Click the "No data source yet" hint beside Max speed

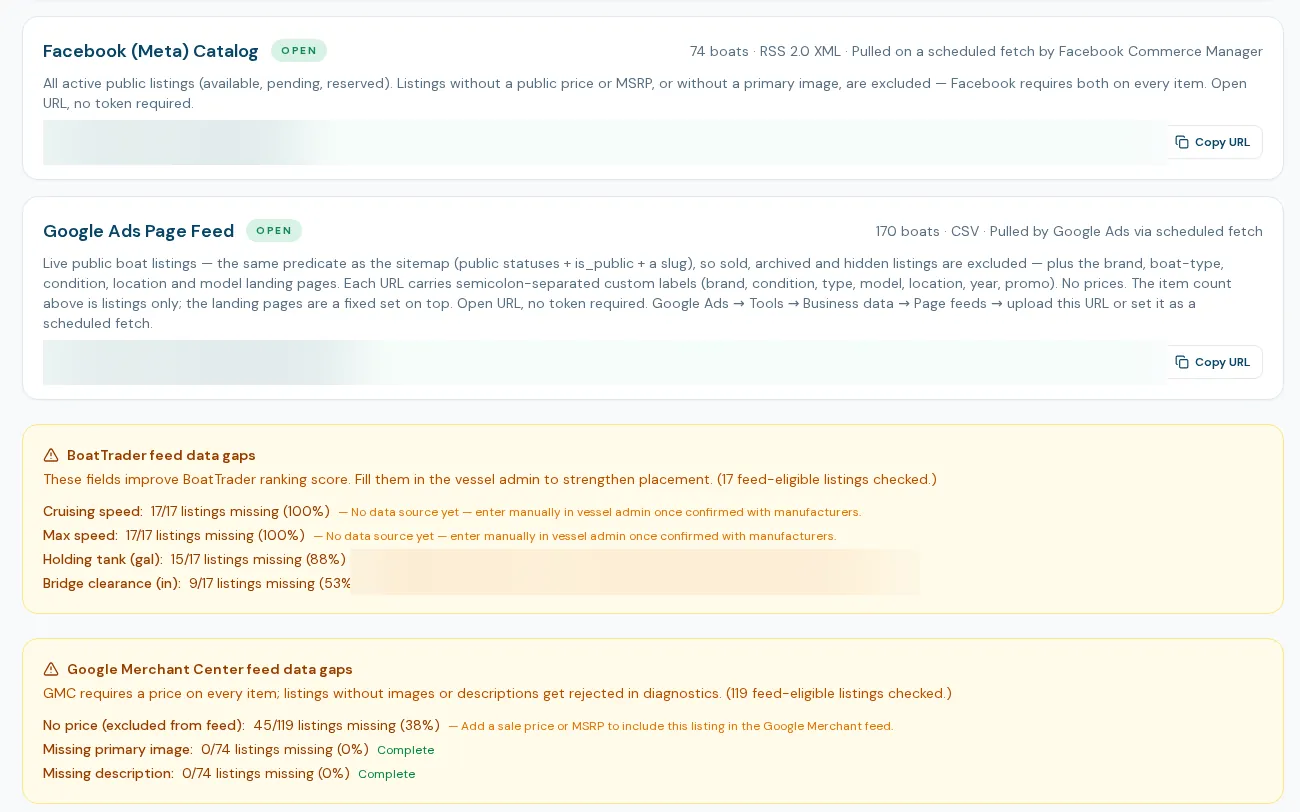575,536
